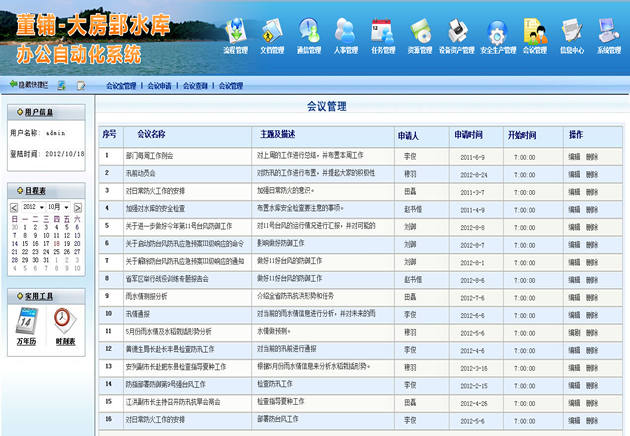
Task: Go to previous month in calendar
Action: [14, 207]
